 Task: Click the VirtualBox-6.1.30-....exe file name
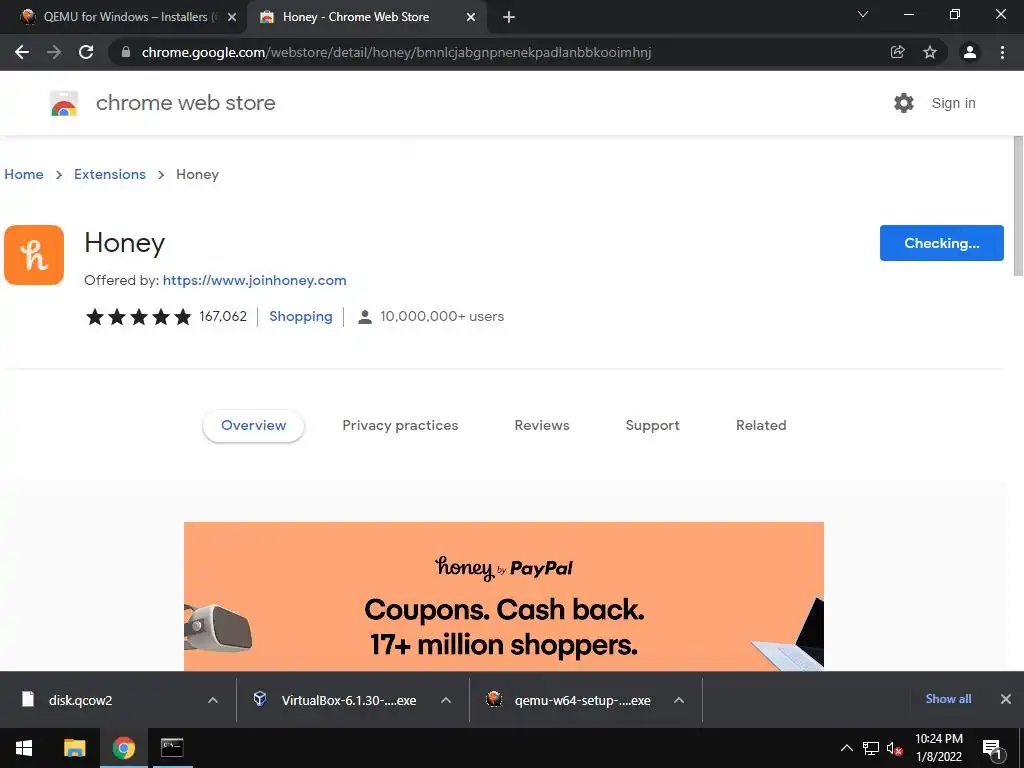coord(349,700)
